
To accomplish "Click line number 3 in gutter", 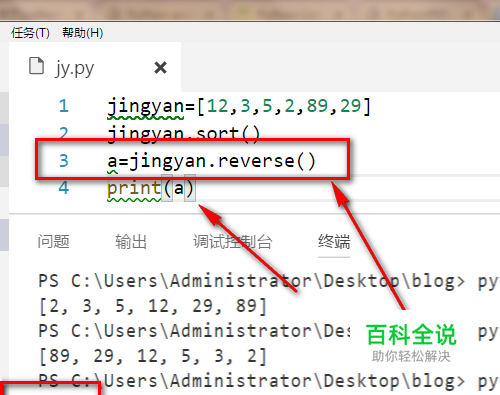I will (x=64, y=161).
